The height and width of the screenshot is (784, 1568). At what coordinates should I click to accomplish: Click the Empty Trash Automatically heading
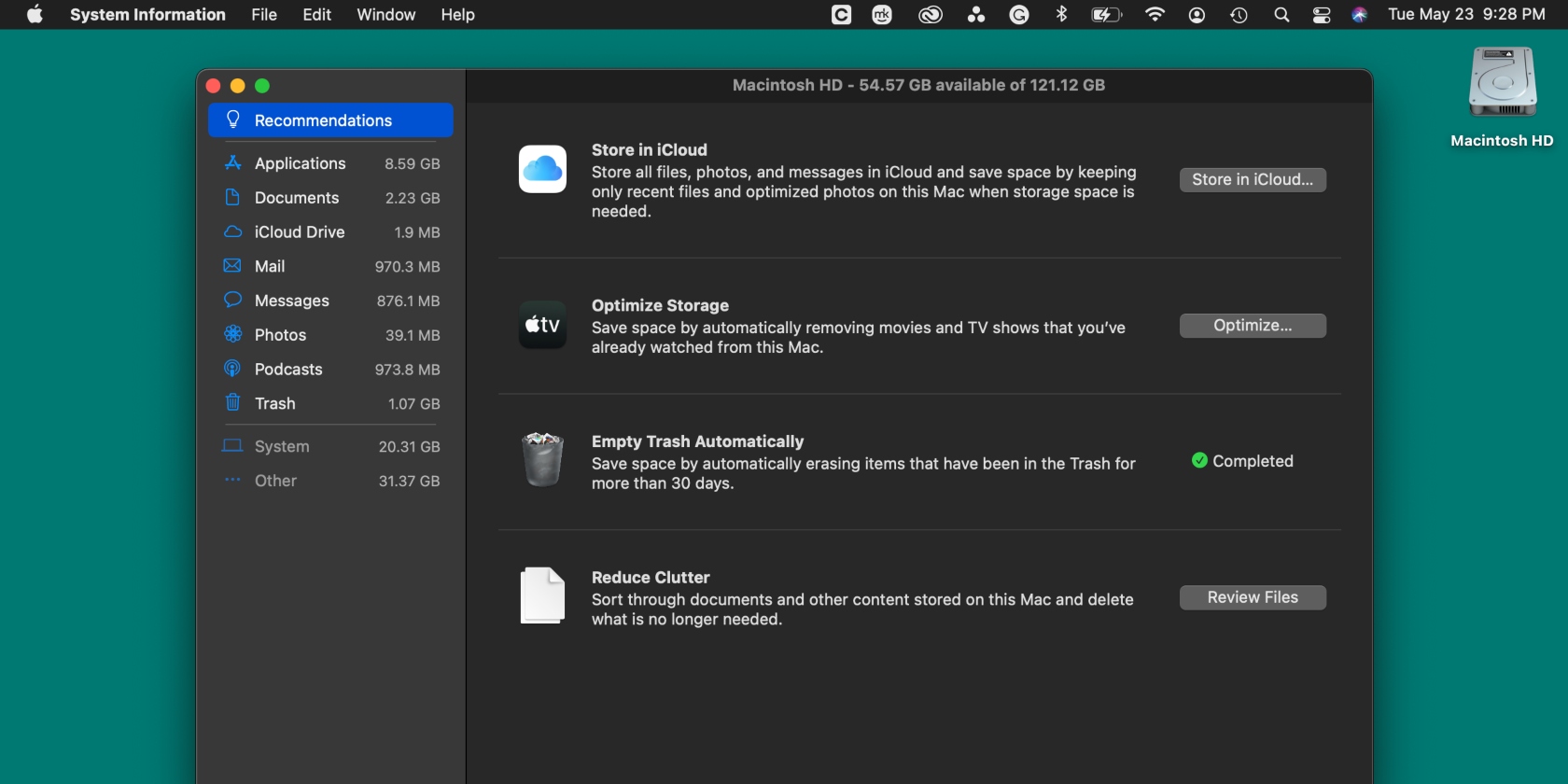point(697,441)
